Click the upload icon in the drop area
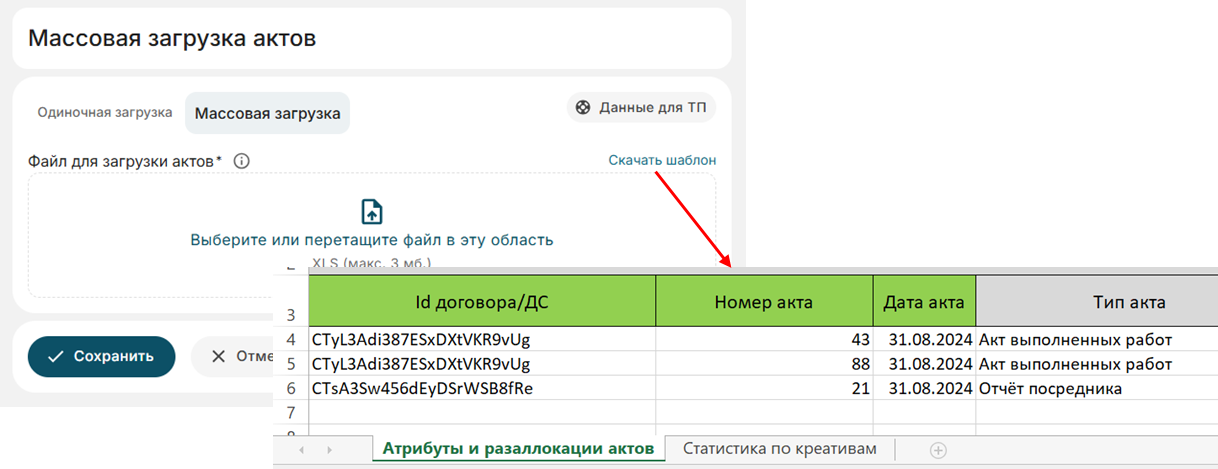This screenshot has width=1218, height=469. [x=371, y=211]
